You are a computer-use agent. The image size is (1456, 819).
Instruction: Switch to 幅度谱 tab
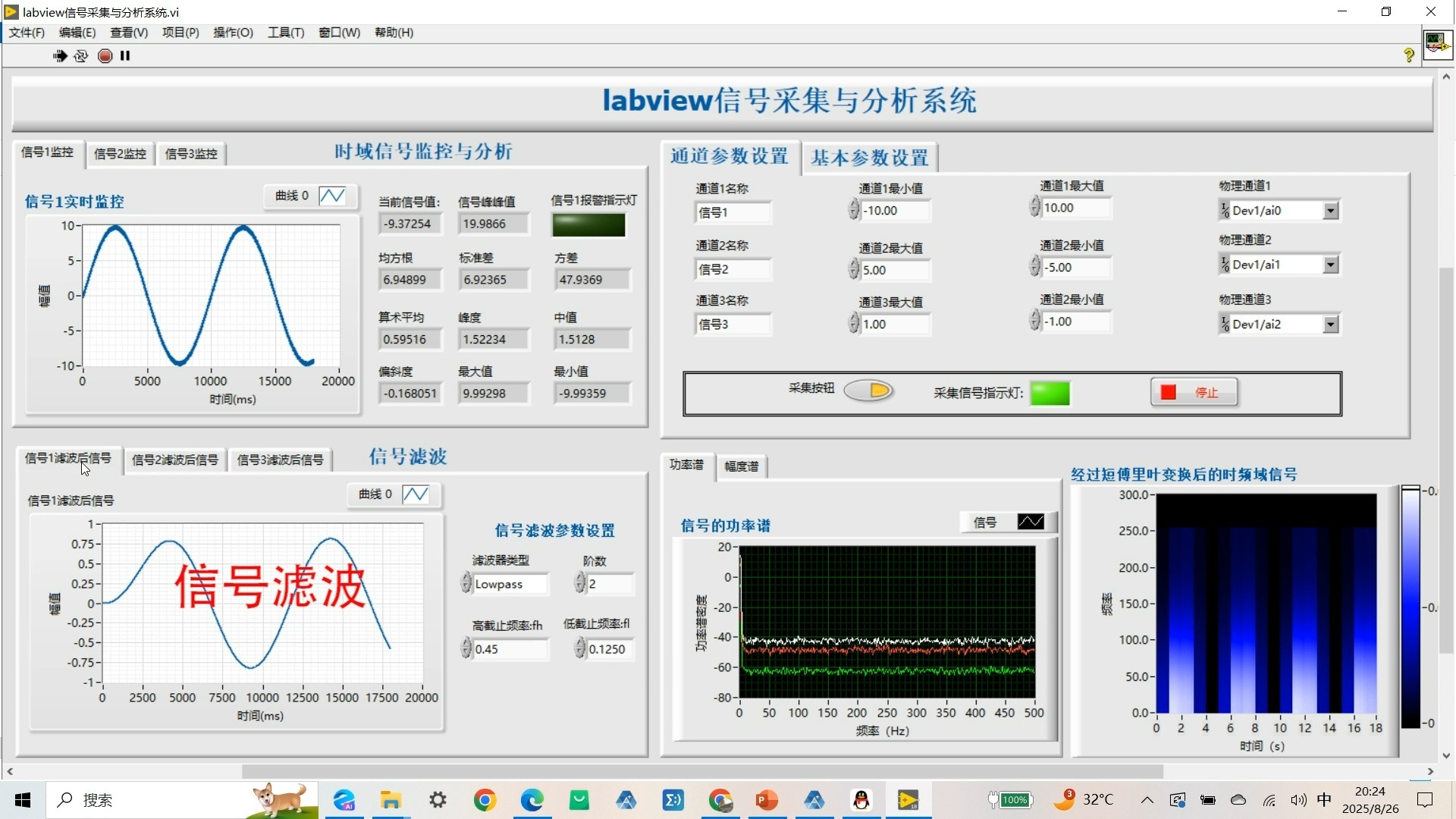(x=741, y=466)
